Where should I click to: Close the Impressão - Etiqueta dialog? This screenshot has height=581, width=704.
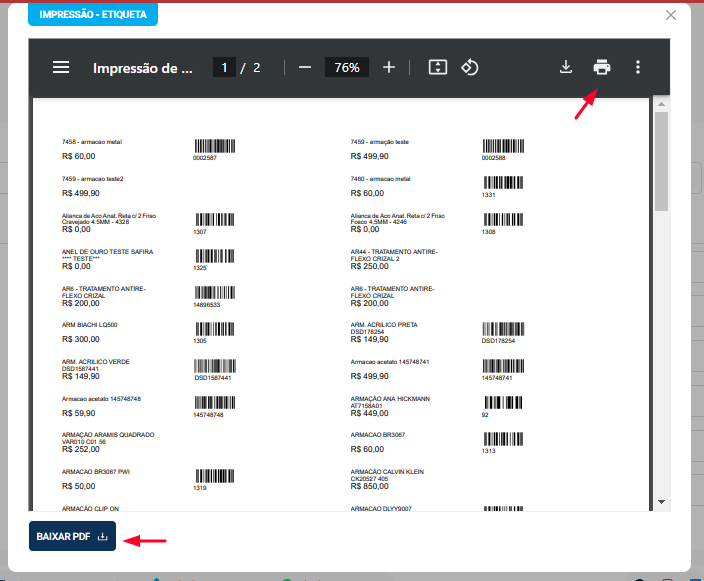click(x=671, y=15)
